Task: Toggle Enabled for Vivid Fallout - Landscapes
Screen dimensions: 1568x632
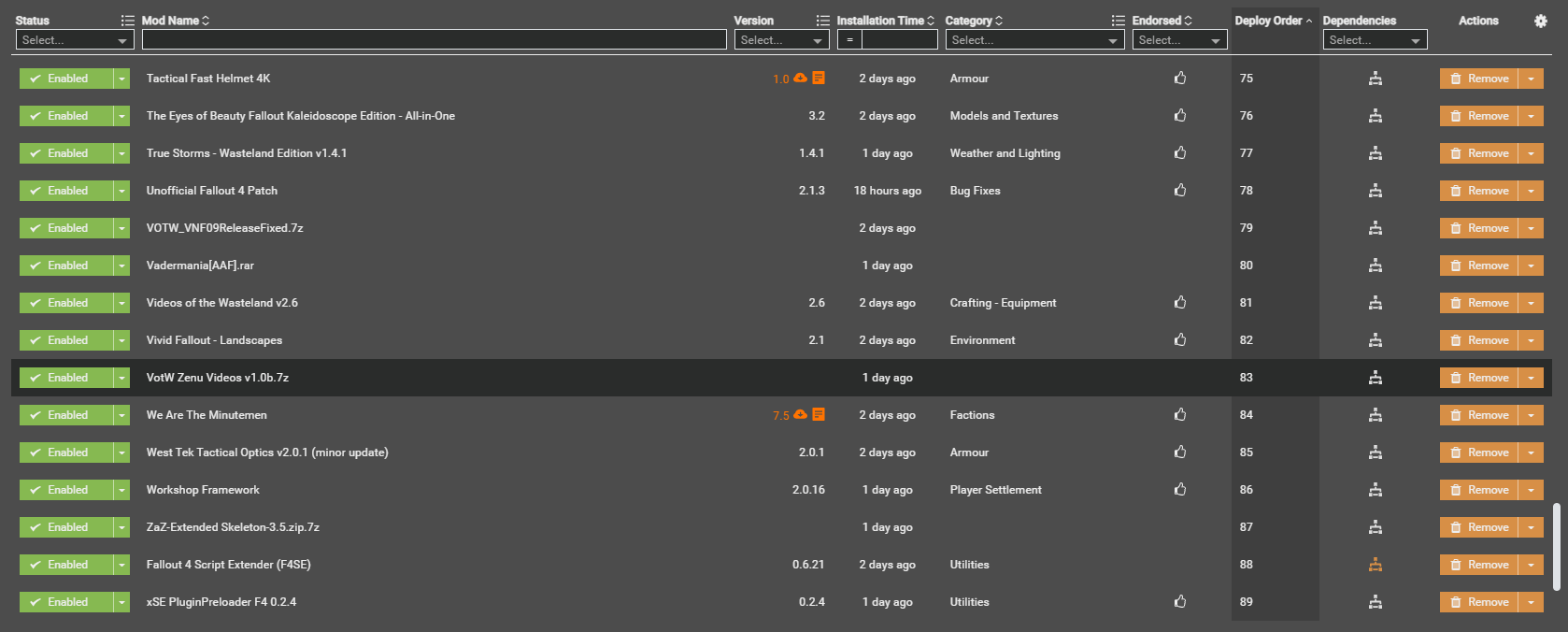Action: [x=66, y=340]
